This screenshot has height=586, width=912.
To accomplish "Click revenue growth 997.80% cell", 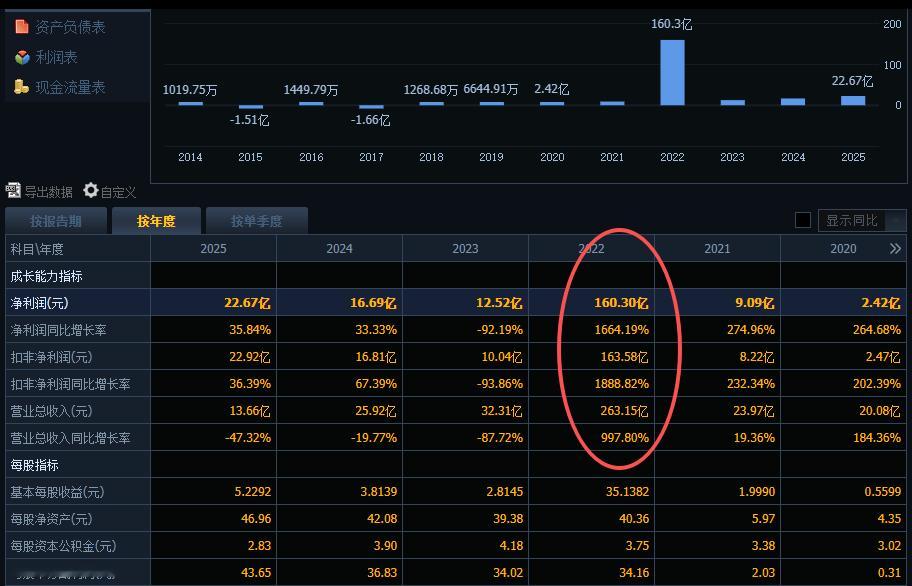I will click(x=625, y=438).
